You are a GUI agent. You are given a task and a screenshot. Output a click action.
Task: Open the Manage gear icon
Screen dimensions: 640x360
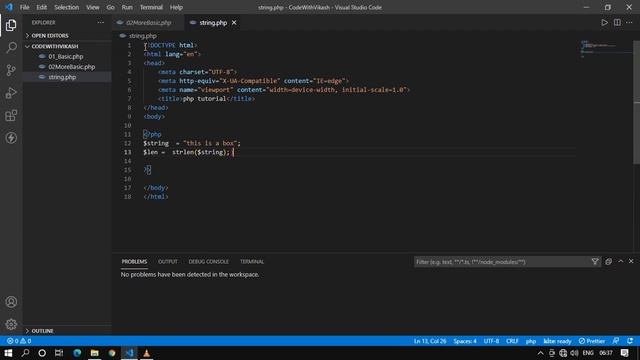pyautogui.click(x=11, y=324)
